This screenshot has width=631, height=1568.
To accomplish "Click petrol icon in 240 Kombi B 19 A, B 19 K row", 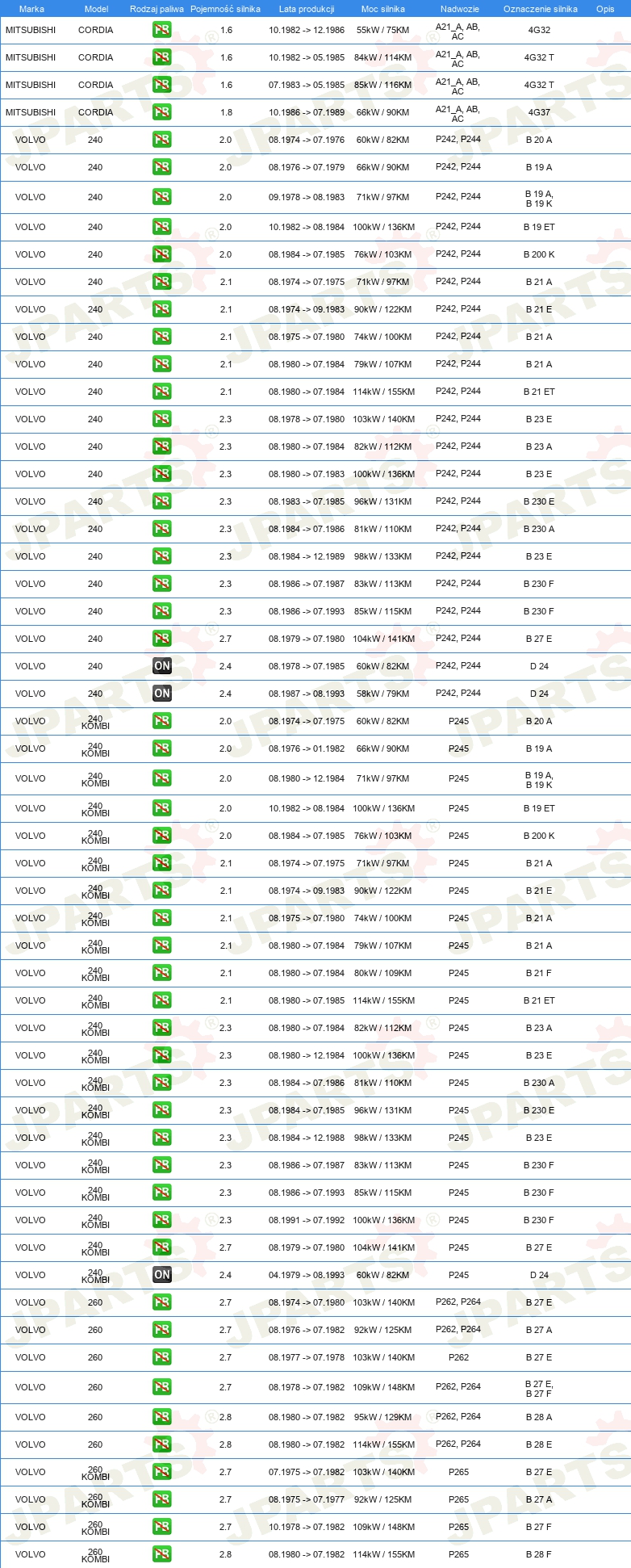I will pyautogui.click(x=161, y=778).
